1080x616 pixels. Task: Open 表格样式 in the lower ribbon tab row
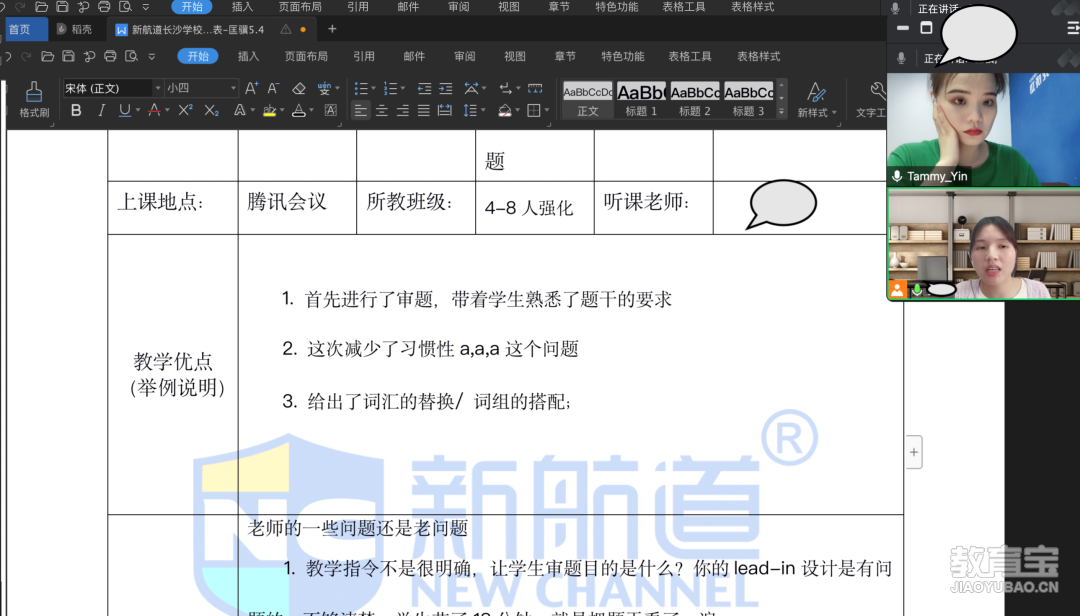coord(758,57)
